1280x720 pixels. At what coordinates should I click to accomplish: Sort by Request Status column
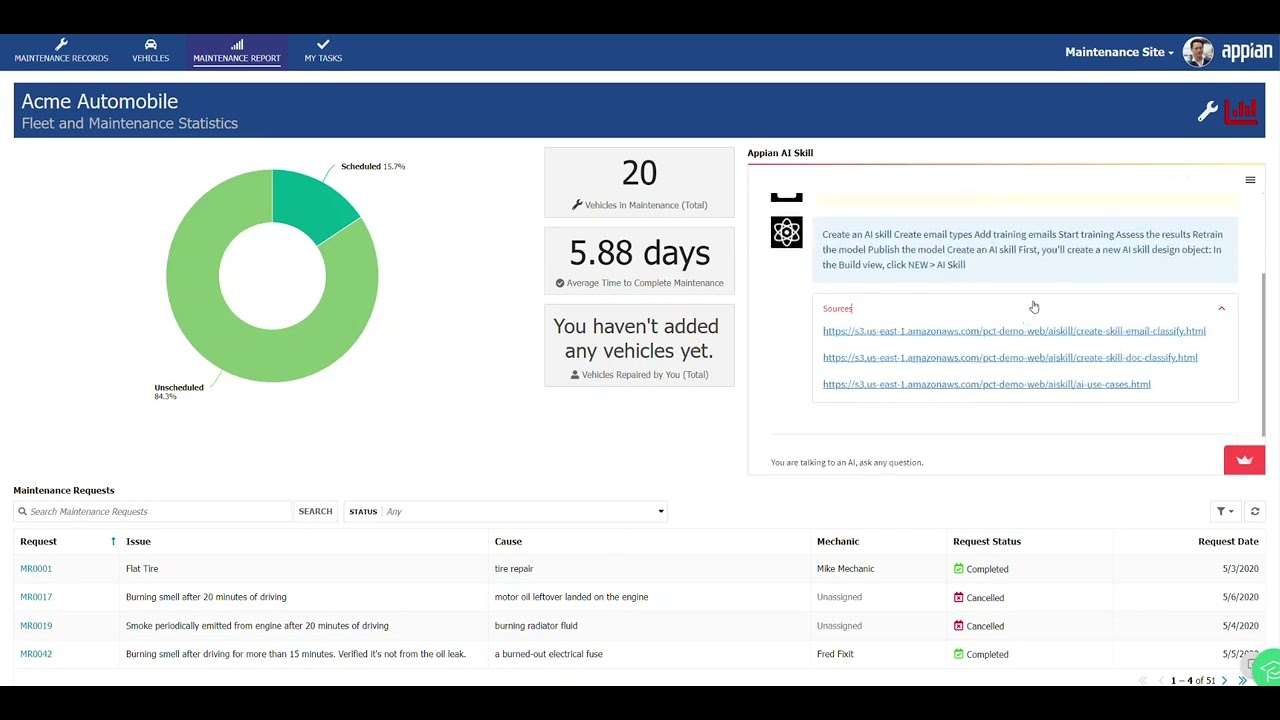[x=987, y=542]
